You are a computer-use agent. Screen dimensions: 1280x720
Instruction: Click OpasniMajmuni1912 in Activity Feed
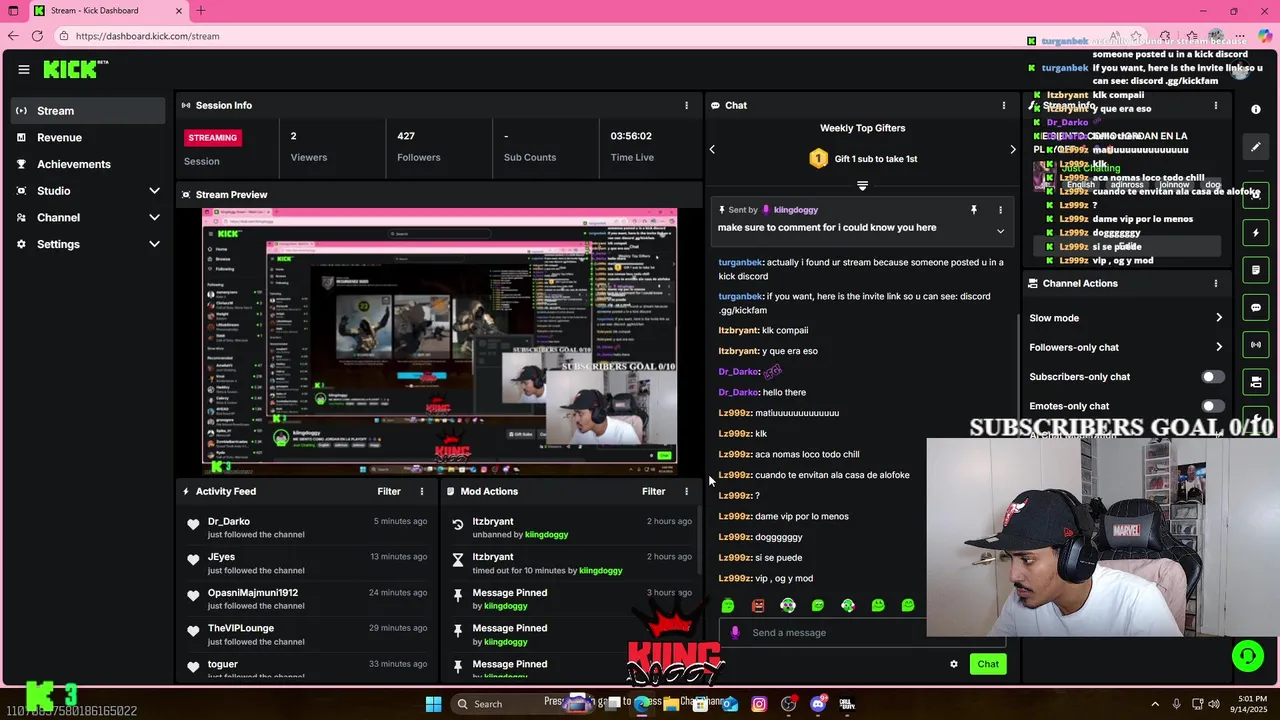point(253,593)
